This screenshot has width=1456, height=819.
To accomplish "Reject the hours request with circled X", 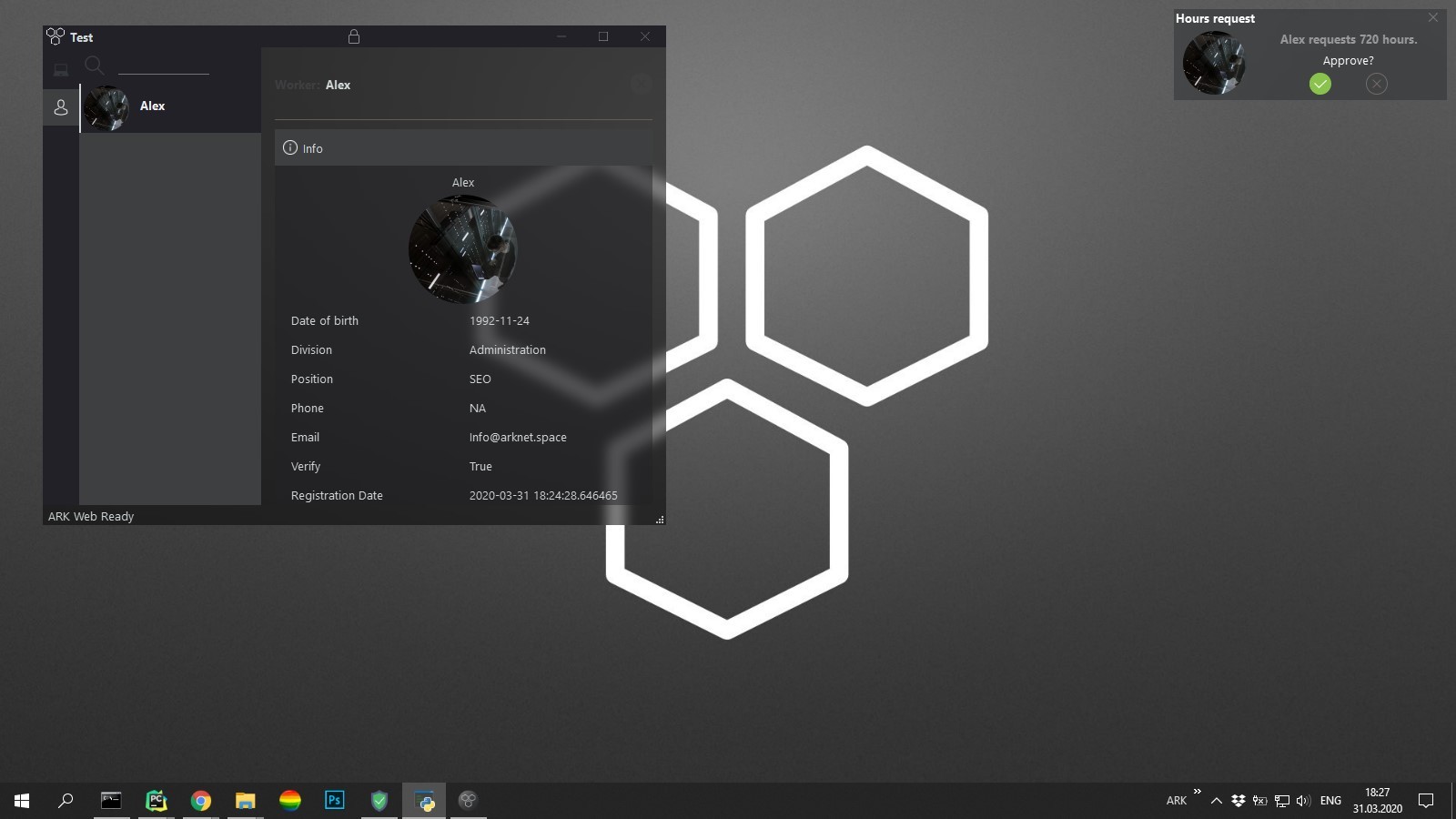I will pyautogui.click(x=1377, y=84).
